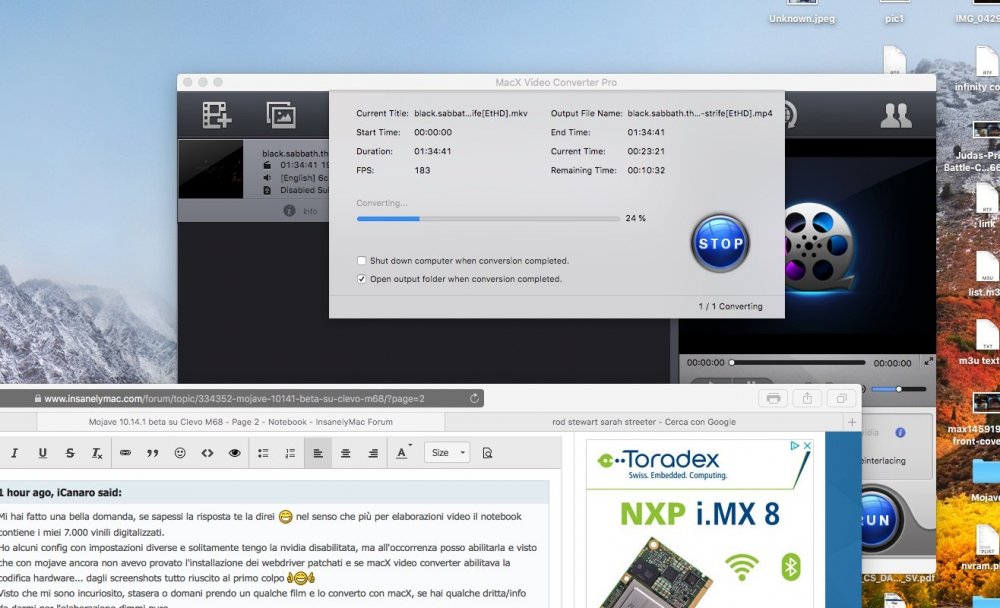Viewport: 1000px width, 608px height.
Task: Toggle the spoiler eye icon in editor
Action: [235, 453]
